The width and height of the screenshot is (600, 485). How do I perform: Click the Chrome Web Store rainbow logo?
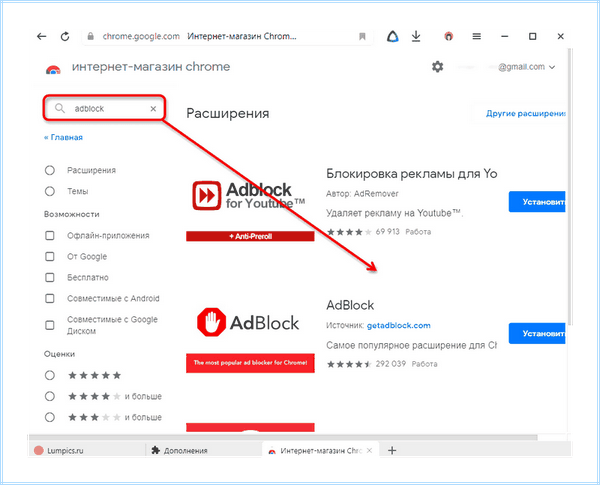53,70
